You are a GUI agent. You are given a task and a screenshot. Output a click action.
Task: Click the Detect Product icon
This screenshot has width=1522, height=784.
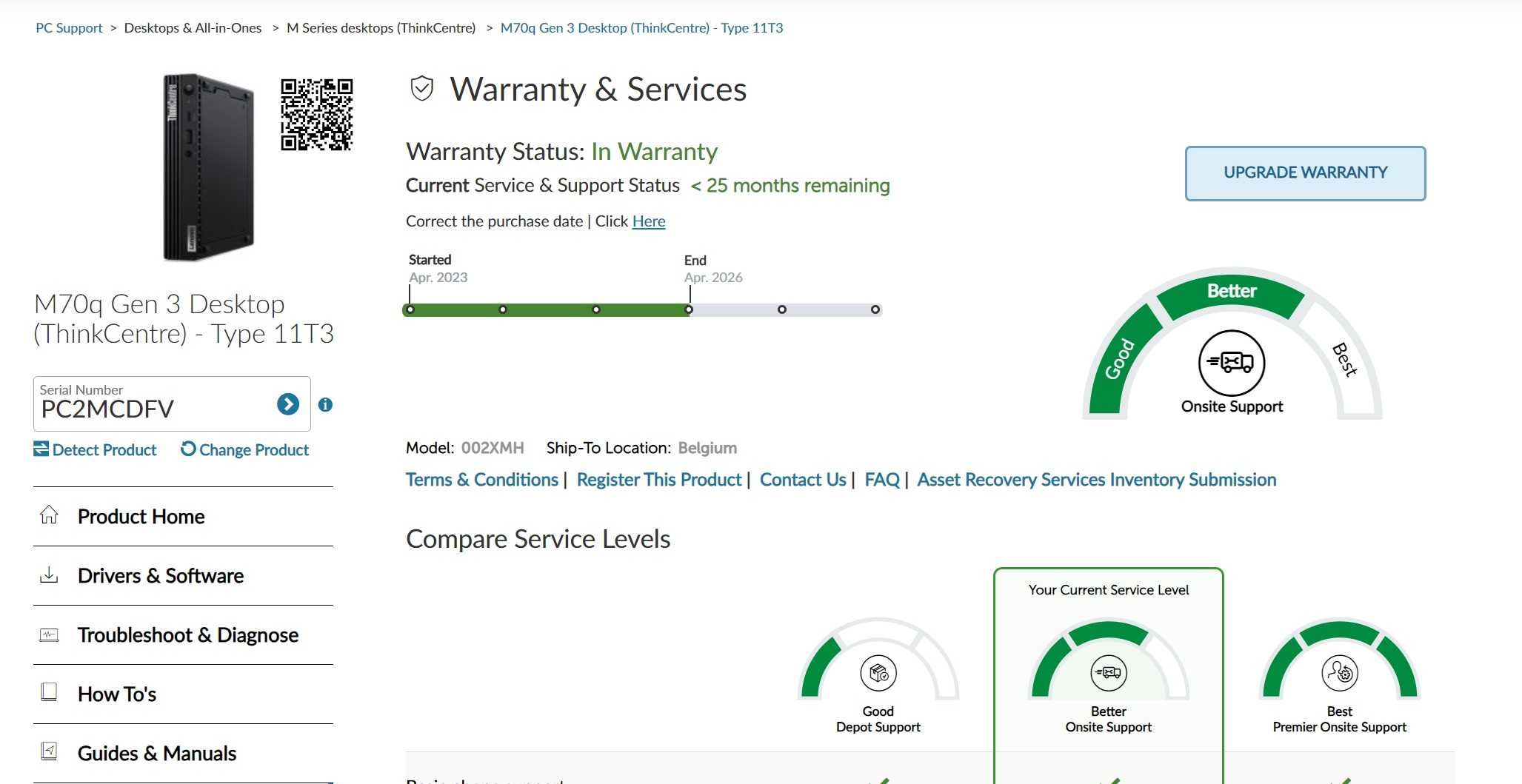pos(41,449)
